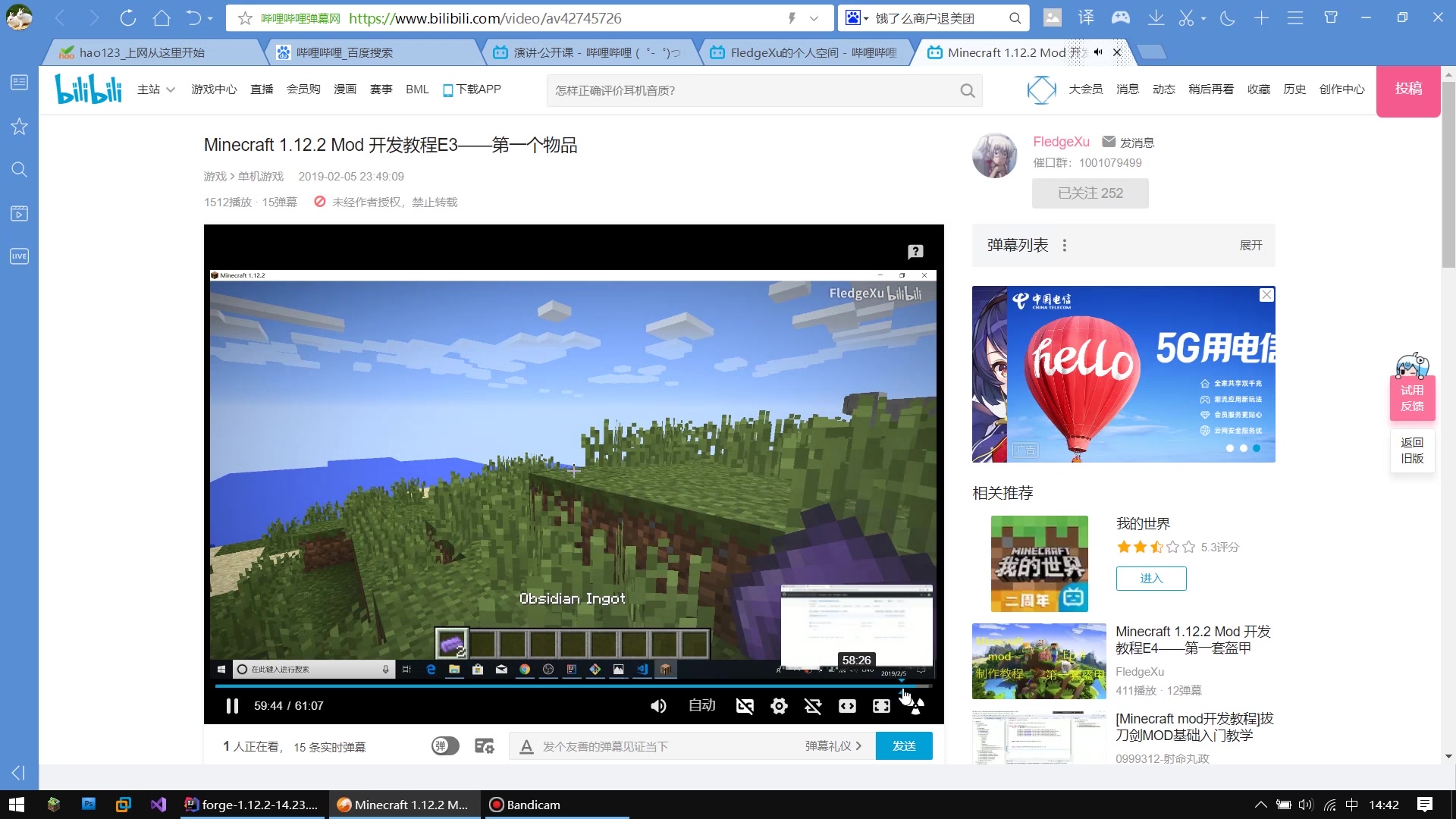Image resolution: width=1456 pixels, height=819 pixels.
Task: Open the bilibili search icon in sidebar
Action: tap(19, 168)
